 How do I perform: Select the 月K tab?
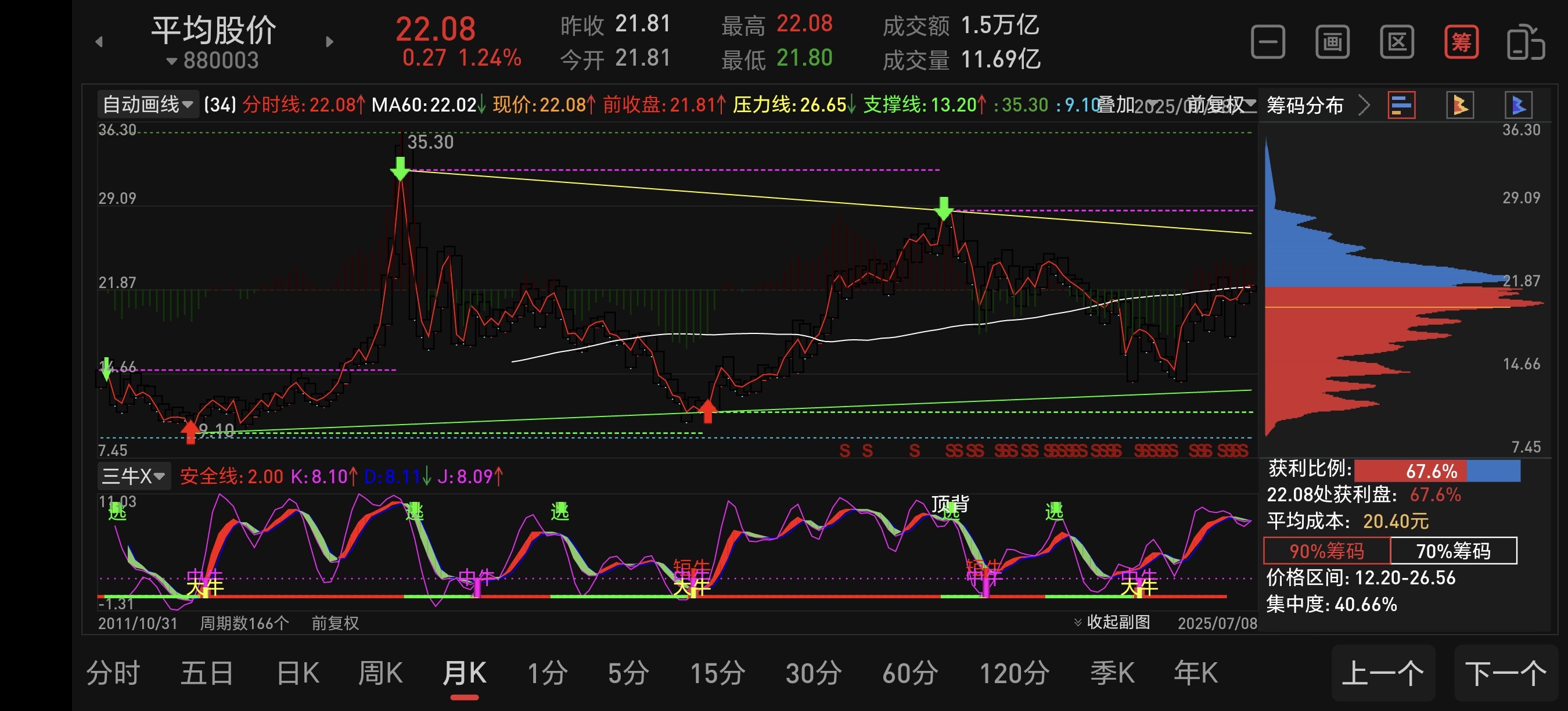465,673
